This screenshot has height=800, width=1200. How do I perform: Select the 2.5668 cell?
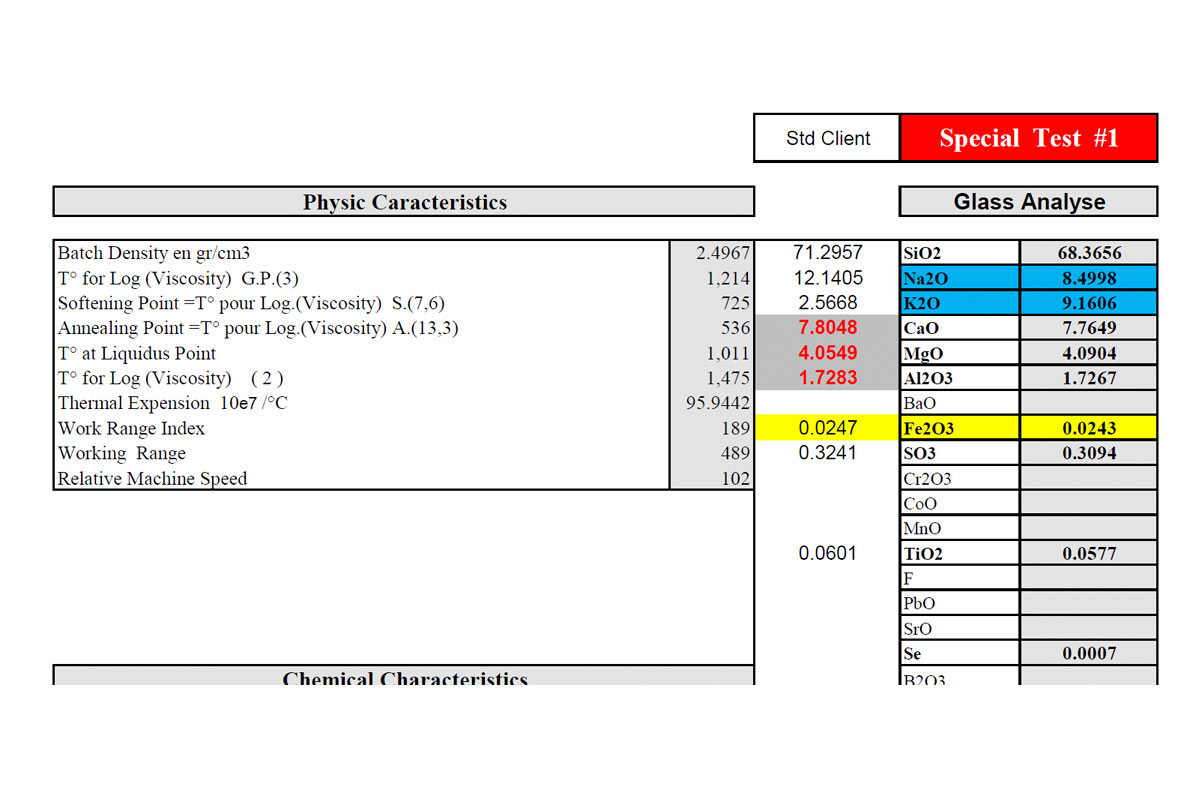[827, 303]
